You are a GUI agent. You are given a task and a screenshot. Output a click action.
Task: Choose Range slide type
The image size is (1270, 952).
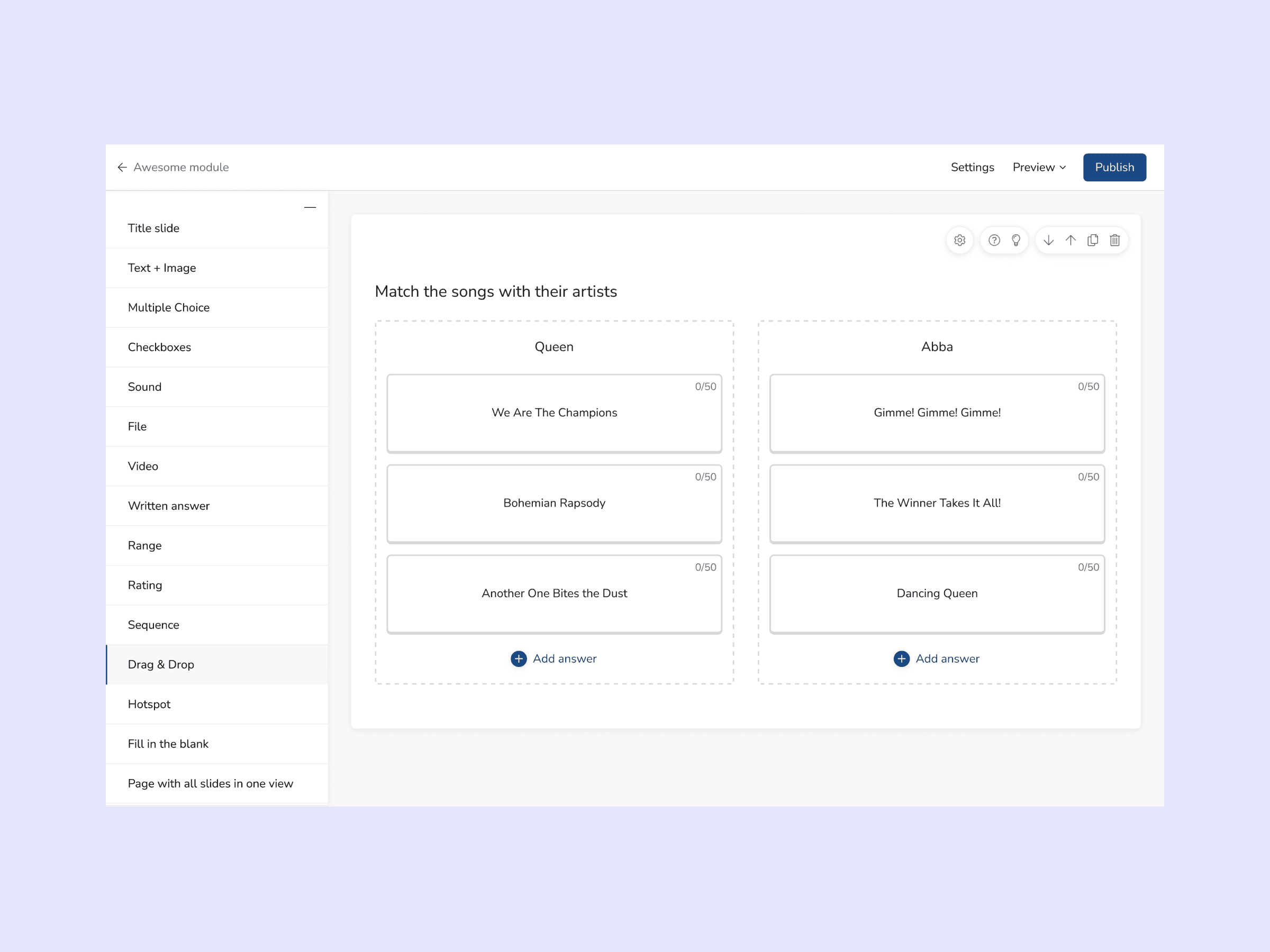coord(144,546)
